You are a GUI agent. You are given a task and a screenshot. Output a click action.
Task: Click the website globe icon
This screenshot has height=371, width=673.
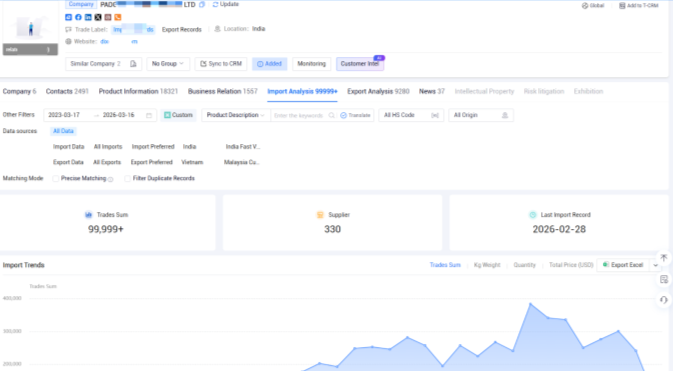[x=68, y=42]
